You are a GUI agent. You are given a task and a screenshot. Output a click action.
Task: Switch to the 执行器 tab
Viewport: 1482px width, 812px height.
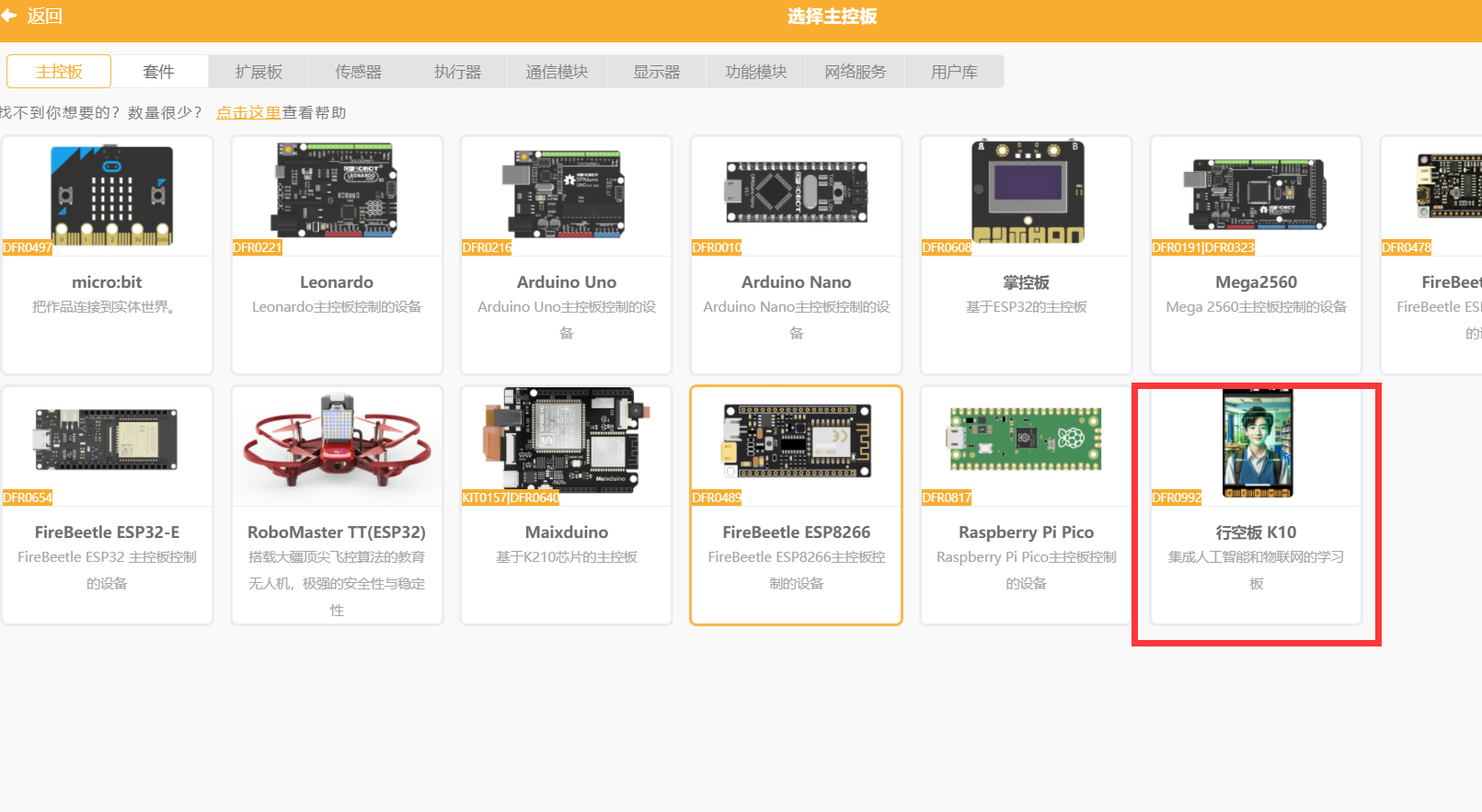tap(457, 72)
